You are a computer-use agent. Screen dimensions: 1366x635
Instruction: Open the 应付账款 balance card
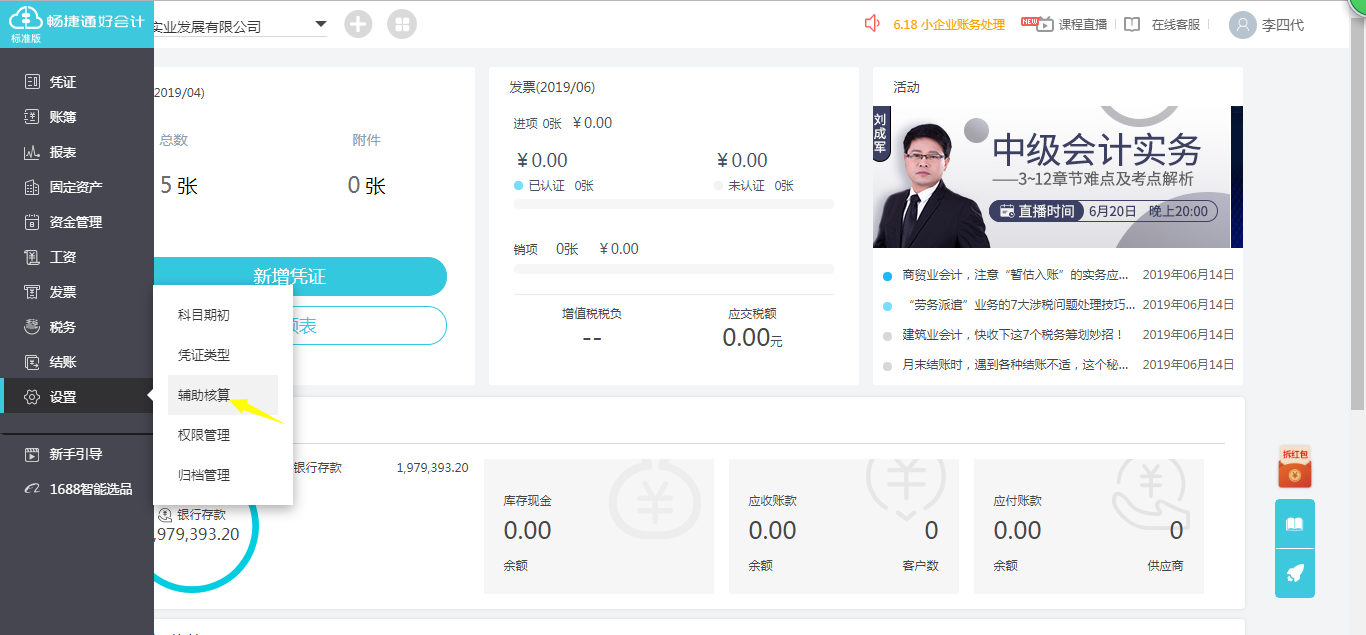[x=1089, y=527]
